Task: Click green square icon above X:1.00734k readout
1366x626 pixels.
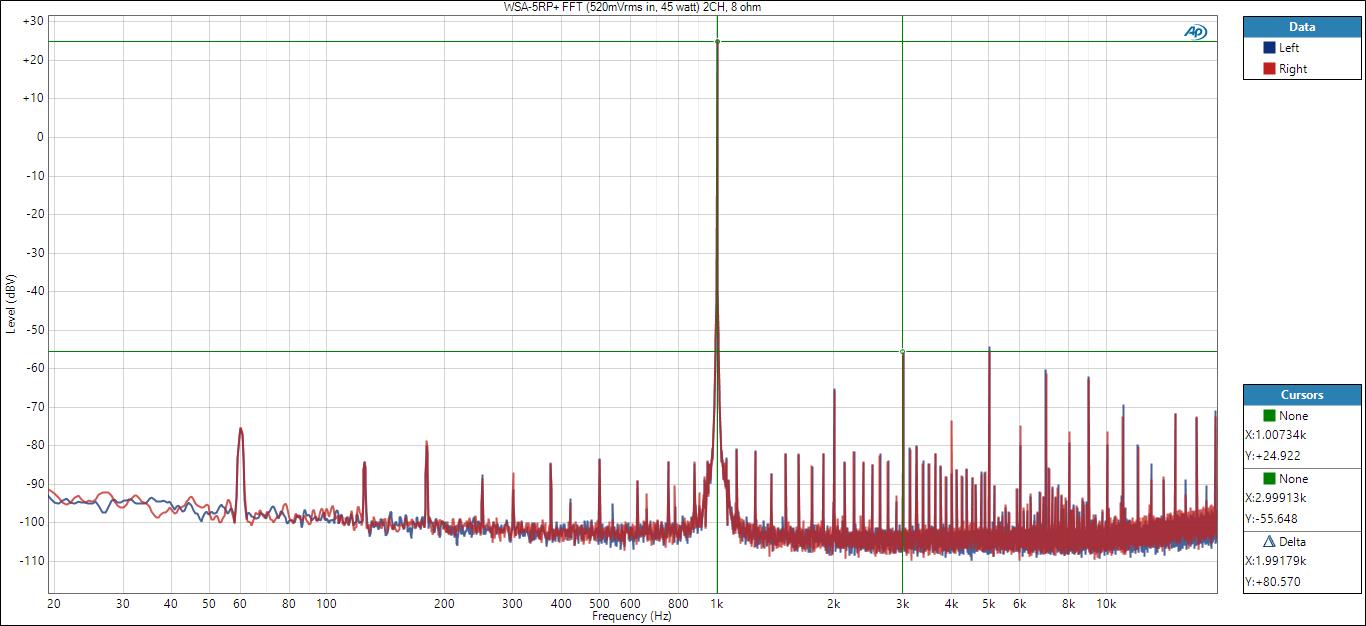Action: pos(1269,416)
